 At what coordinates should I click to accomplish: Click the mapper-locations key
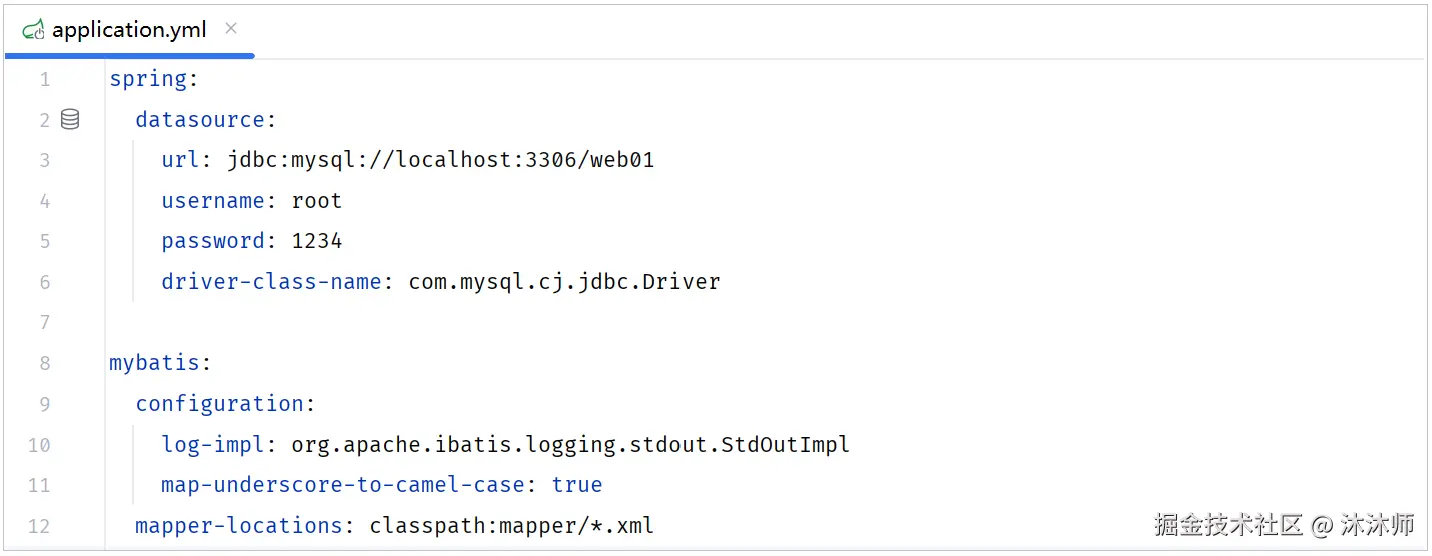coord(239,526)
